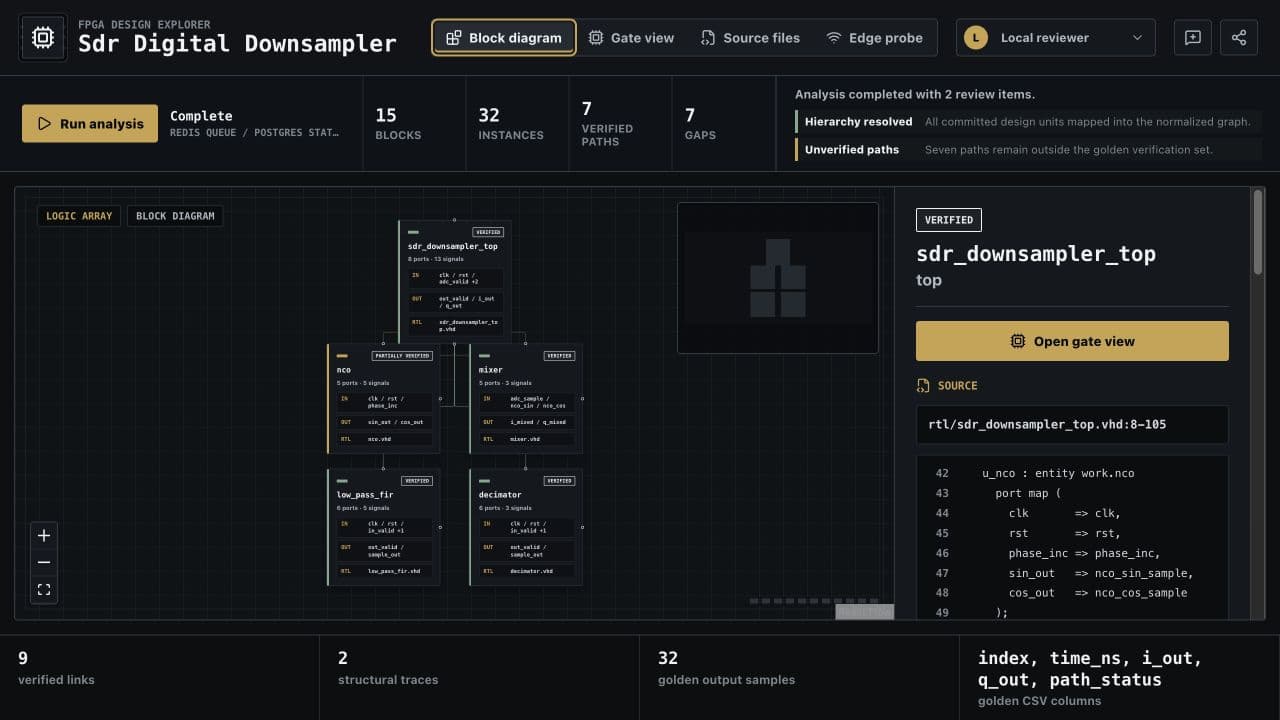Click the share icon button
This screenshot has height=720, width=1280.
click(x=1239, y=38)
